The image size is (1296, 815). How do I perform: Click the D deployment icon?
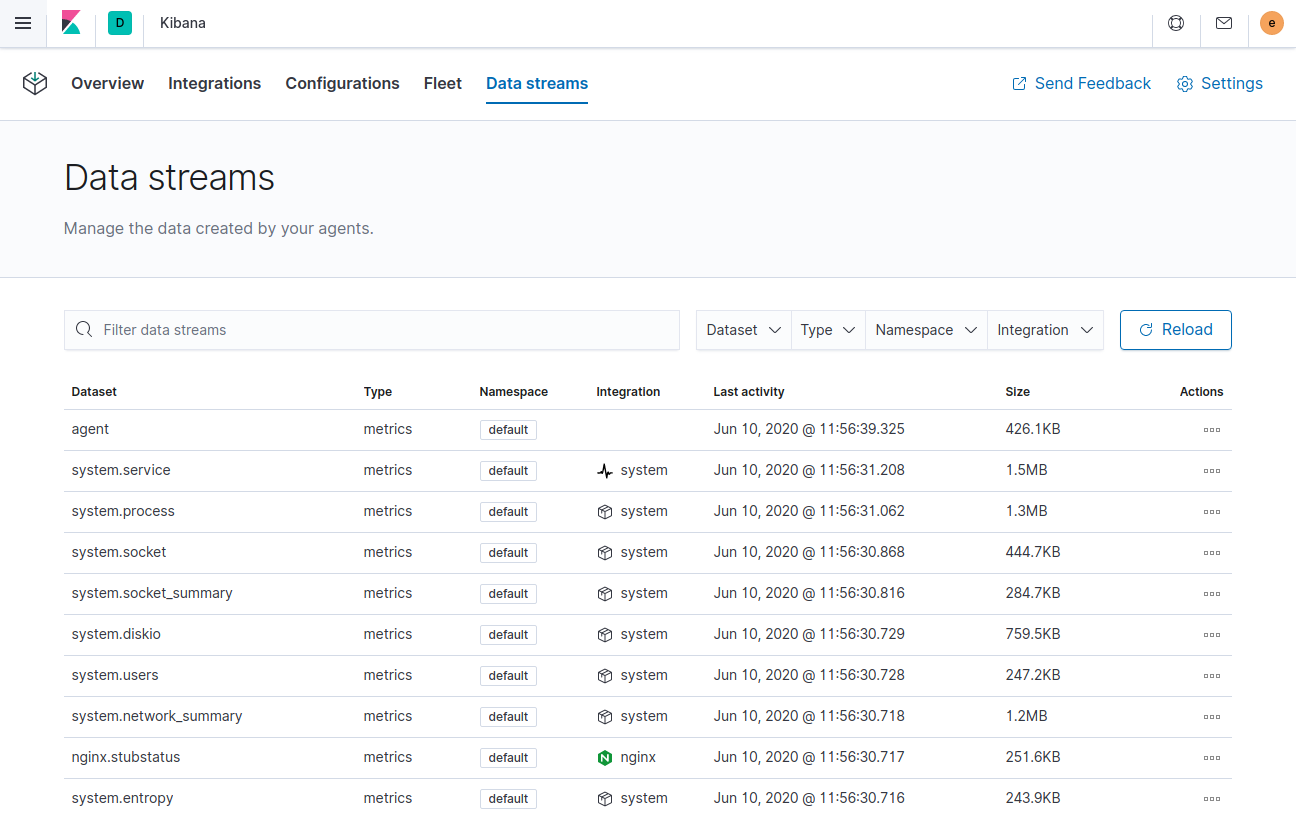click(x=120, y=22)
